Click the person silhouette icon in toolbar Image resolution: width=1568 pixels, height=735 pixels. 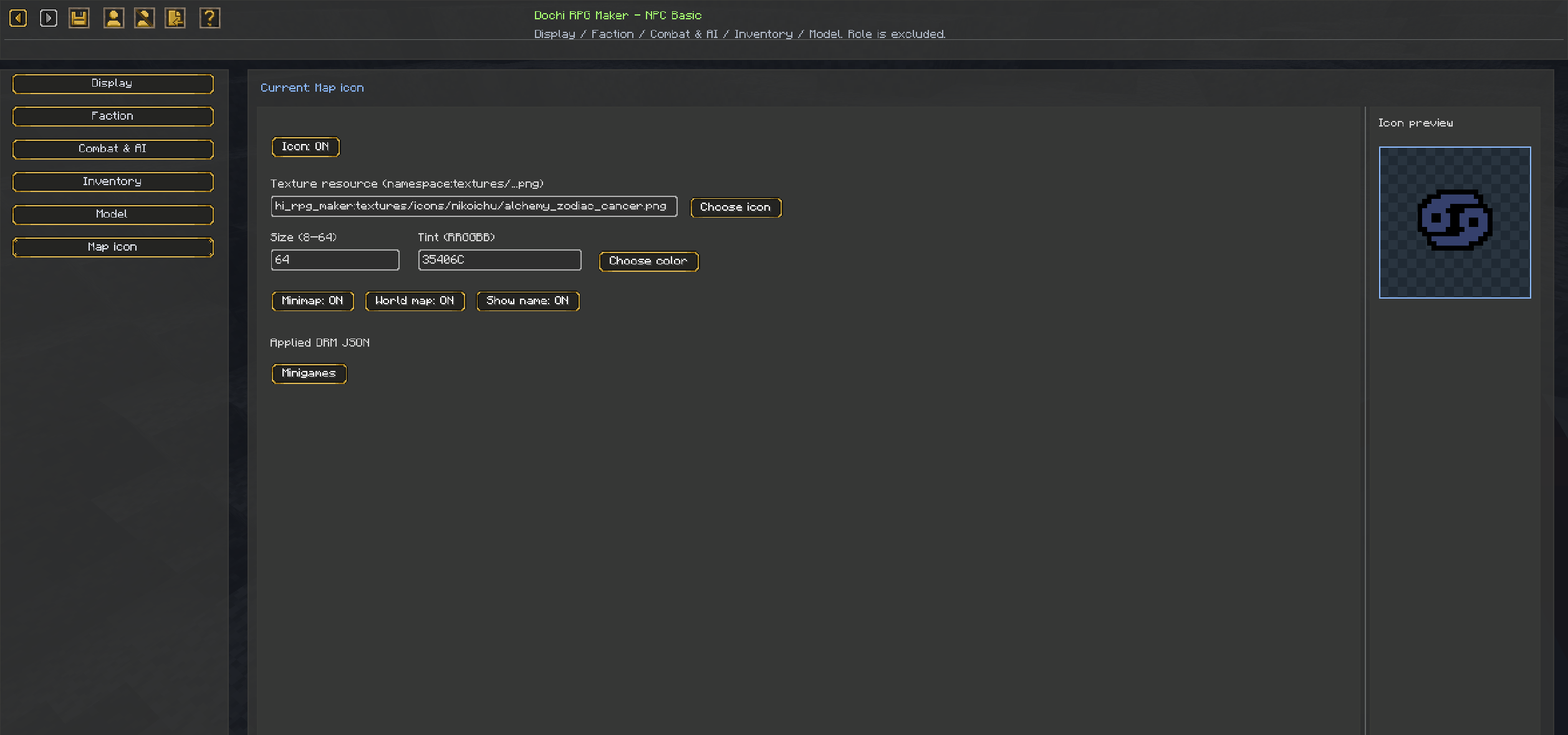pyautogui.click(x=113, y=18)
